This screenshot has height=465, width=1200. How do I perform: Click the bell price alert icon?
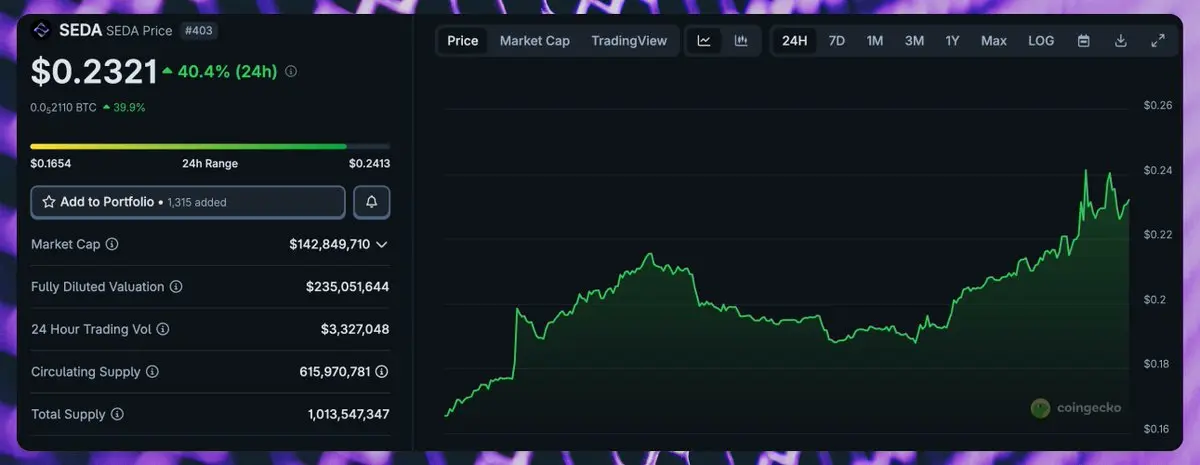372,202
